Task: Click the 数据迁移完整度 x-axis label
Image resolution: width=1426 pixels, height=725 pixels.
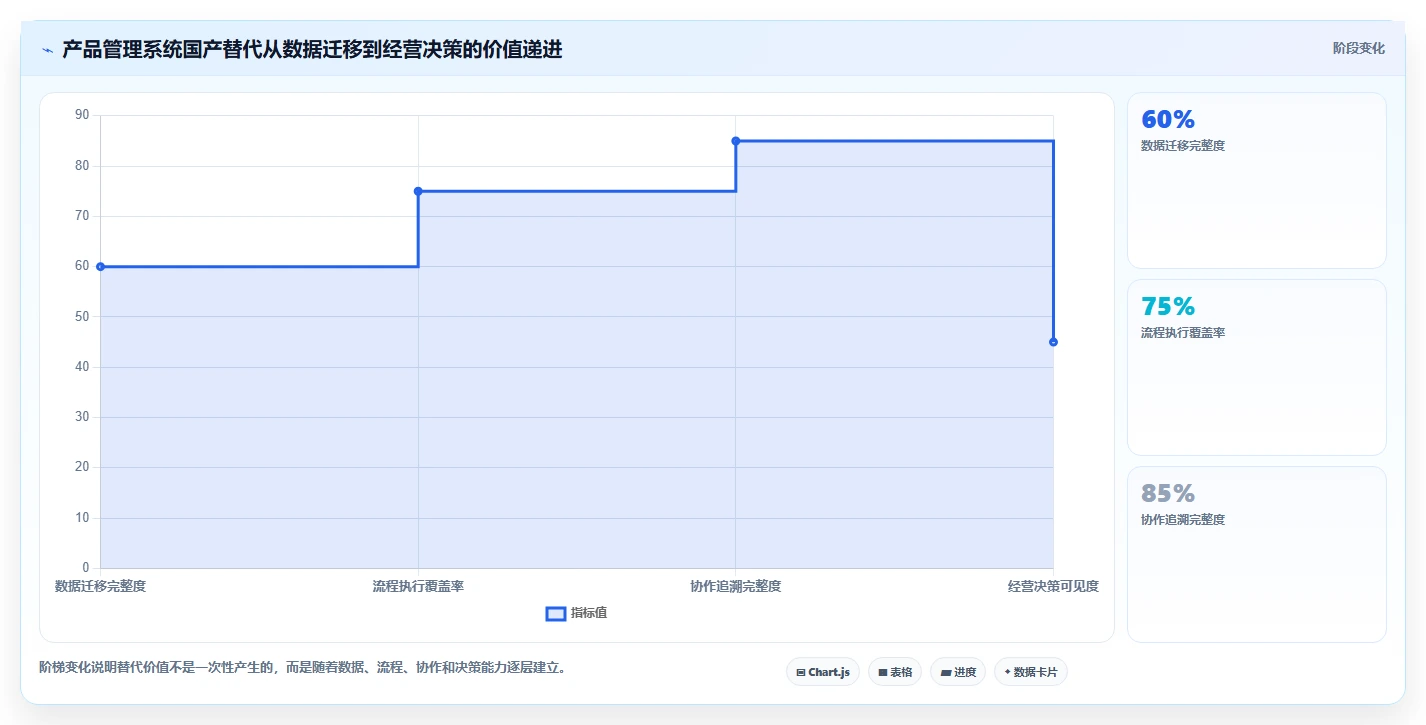Action: [100, 586]
